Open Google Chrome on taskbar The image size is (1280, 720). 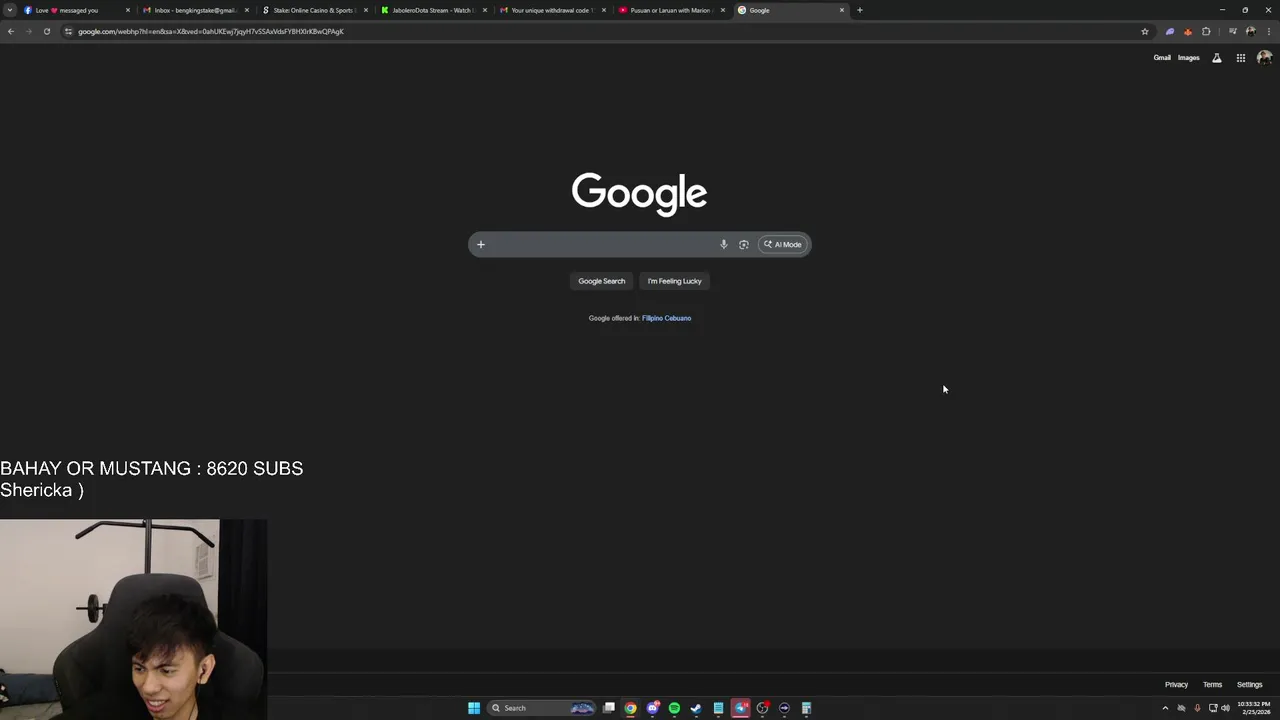(x=630, y=708)
